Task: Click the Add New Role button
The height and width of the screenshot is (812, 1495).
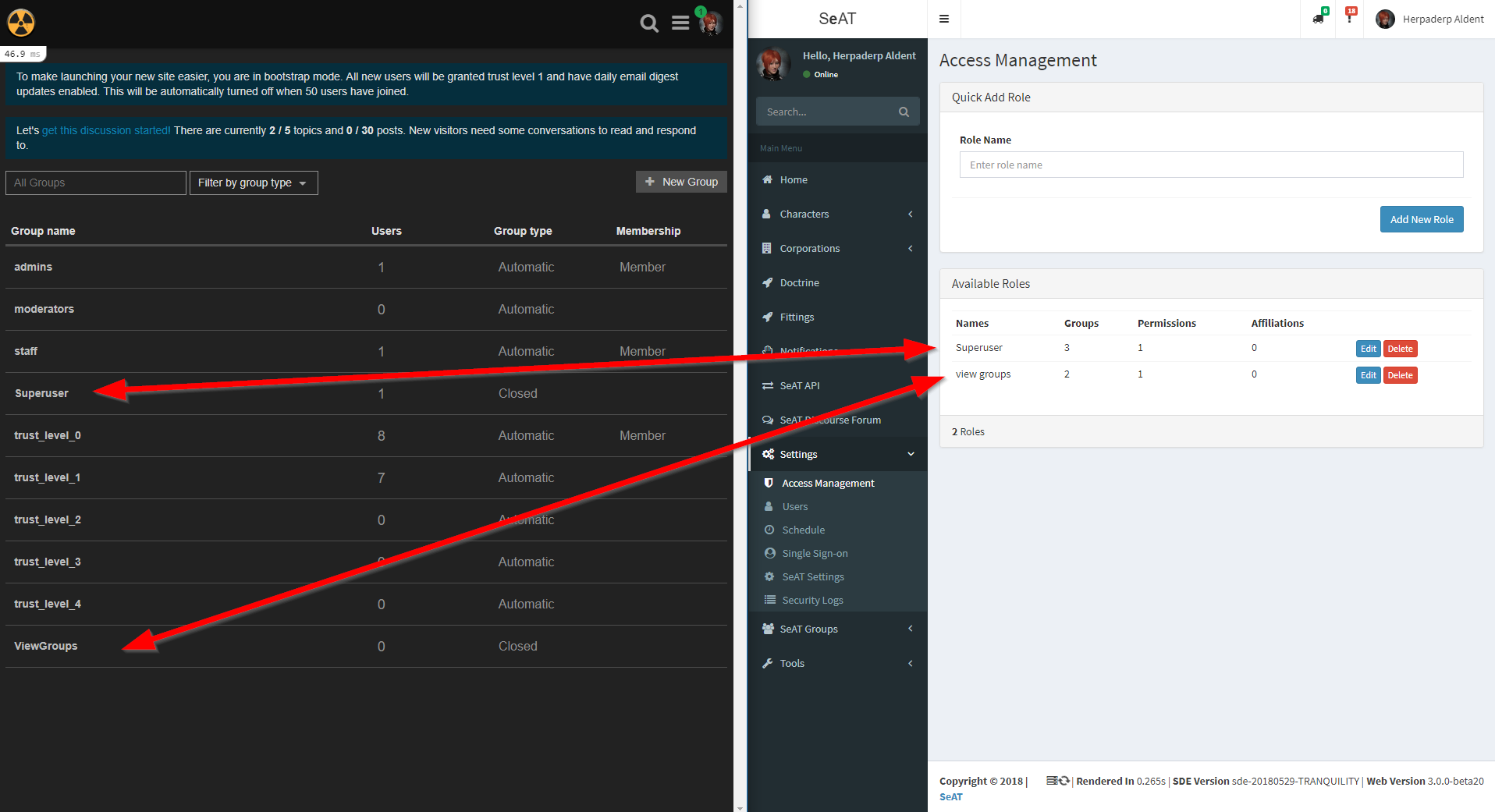Action: coord(1422,219)
